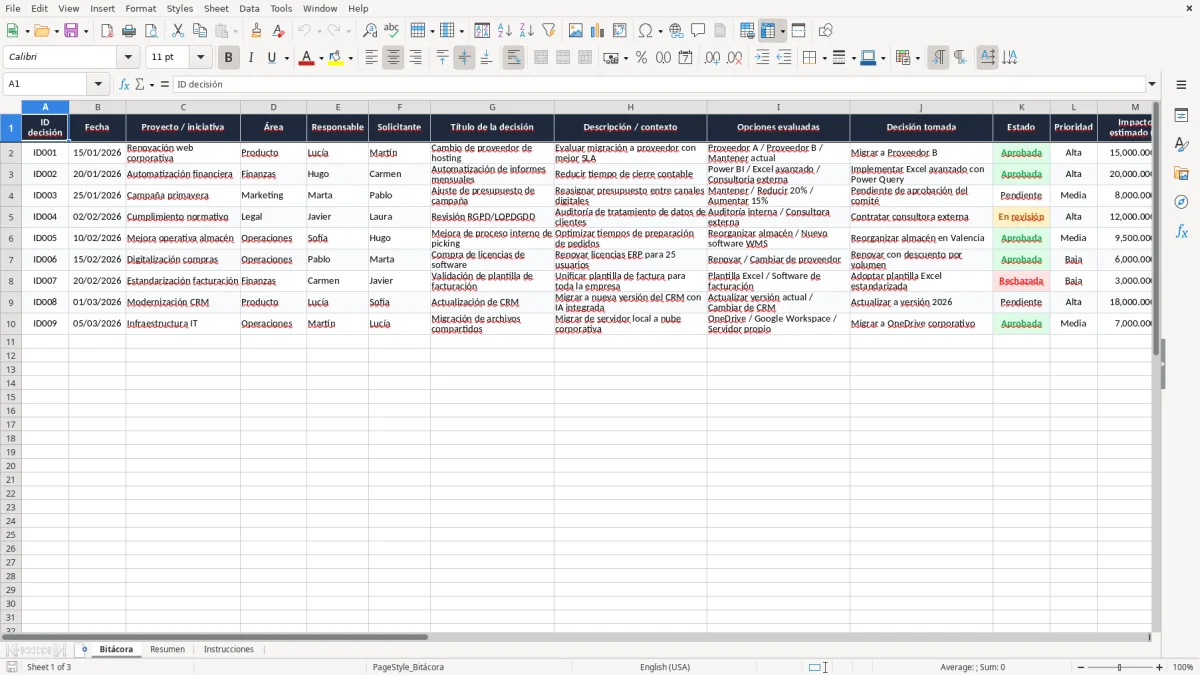Click the zoom in plus button
The width and height of the screenshot is (1200, 675).
click(1160, 667)
